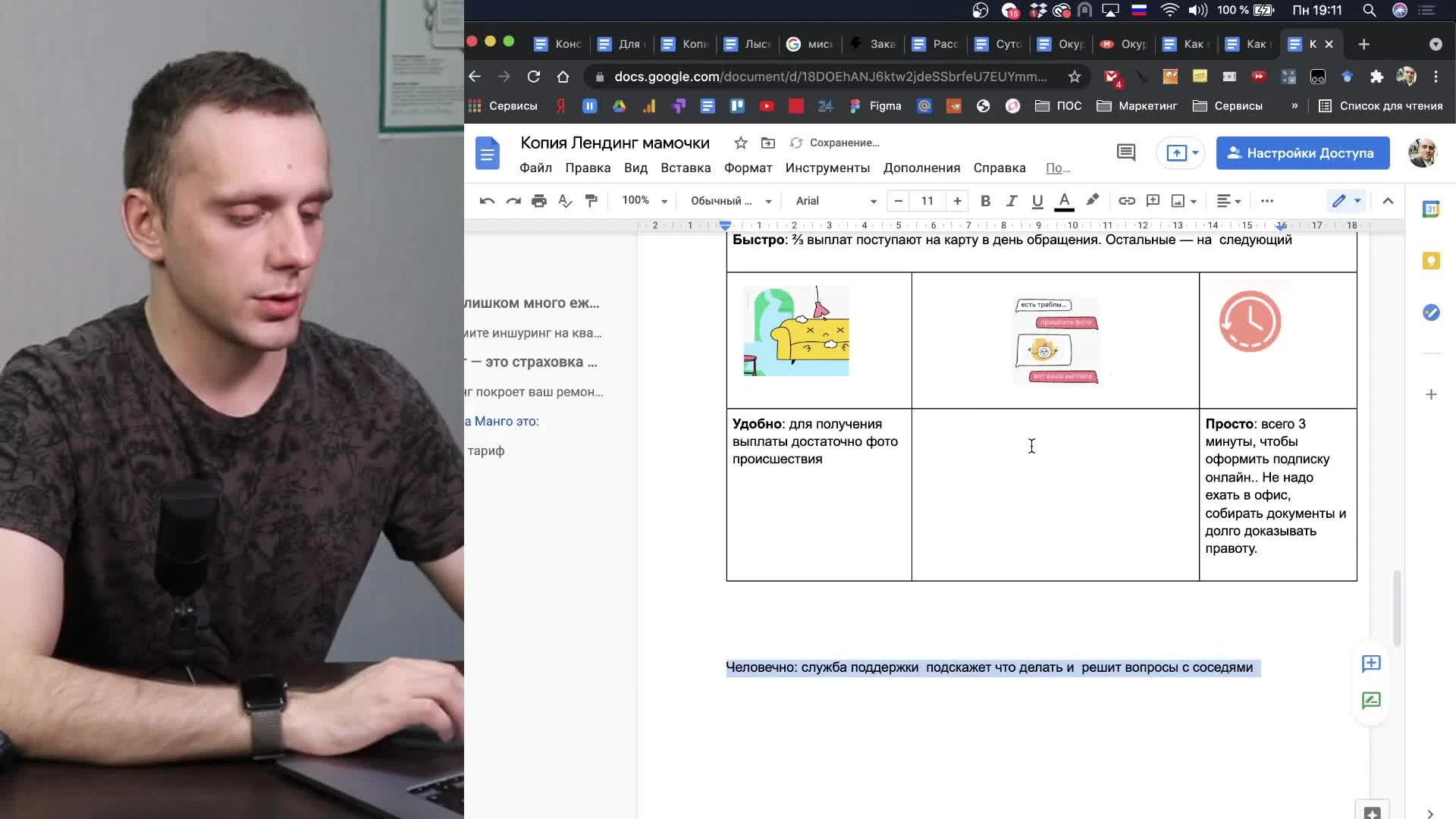Expand the font size dropdown showing 11
This screenshot has width=1456, height=819.
(x=927, y=201)
